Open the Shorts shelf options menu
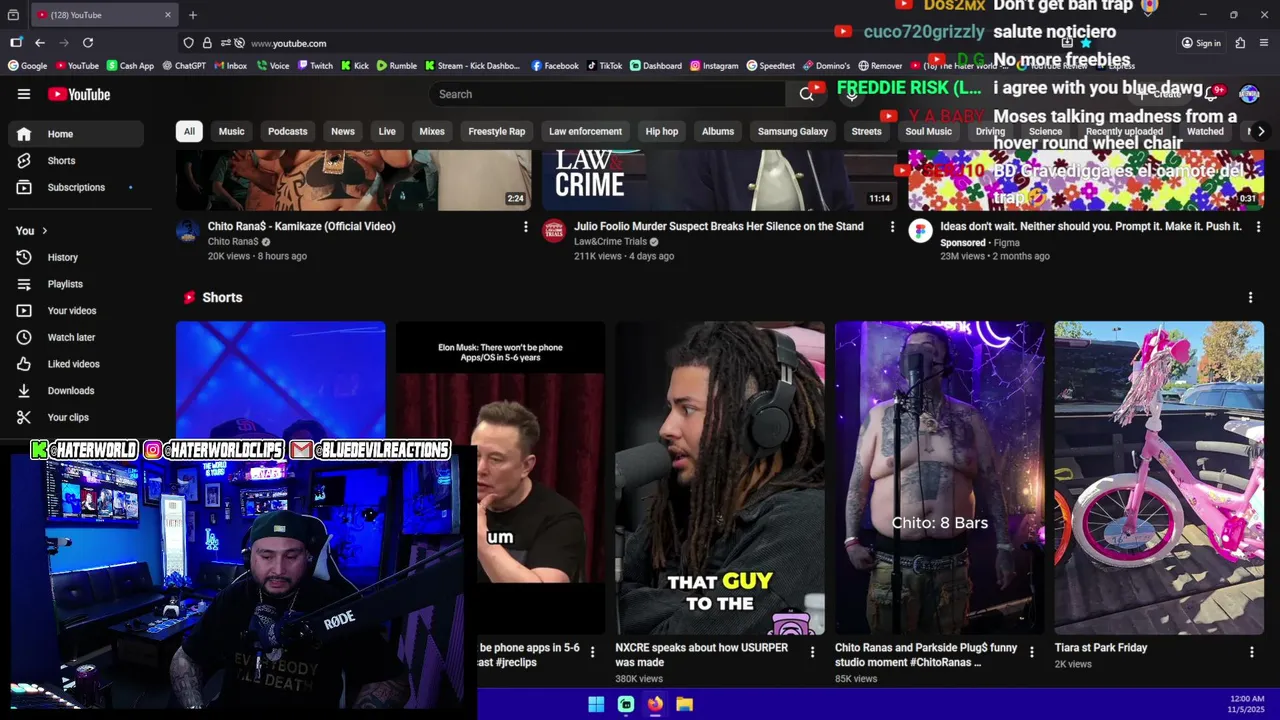Screen dimensions: 1280x720 tap(1250, 297)
